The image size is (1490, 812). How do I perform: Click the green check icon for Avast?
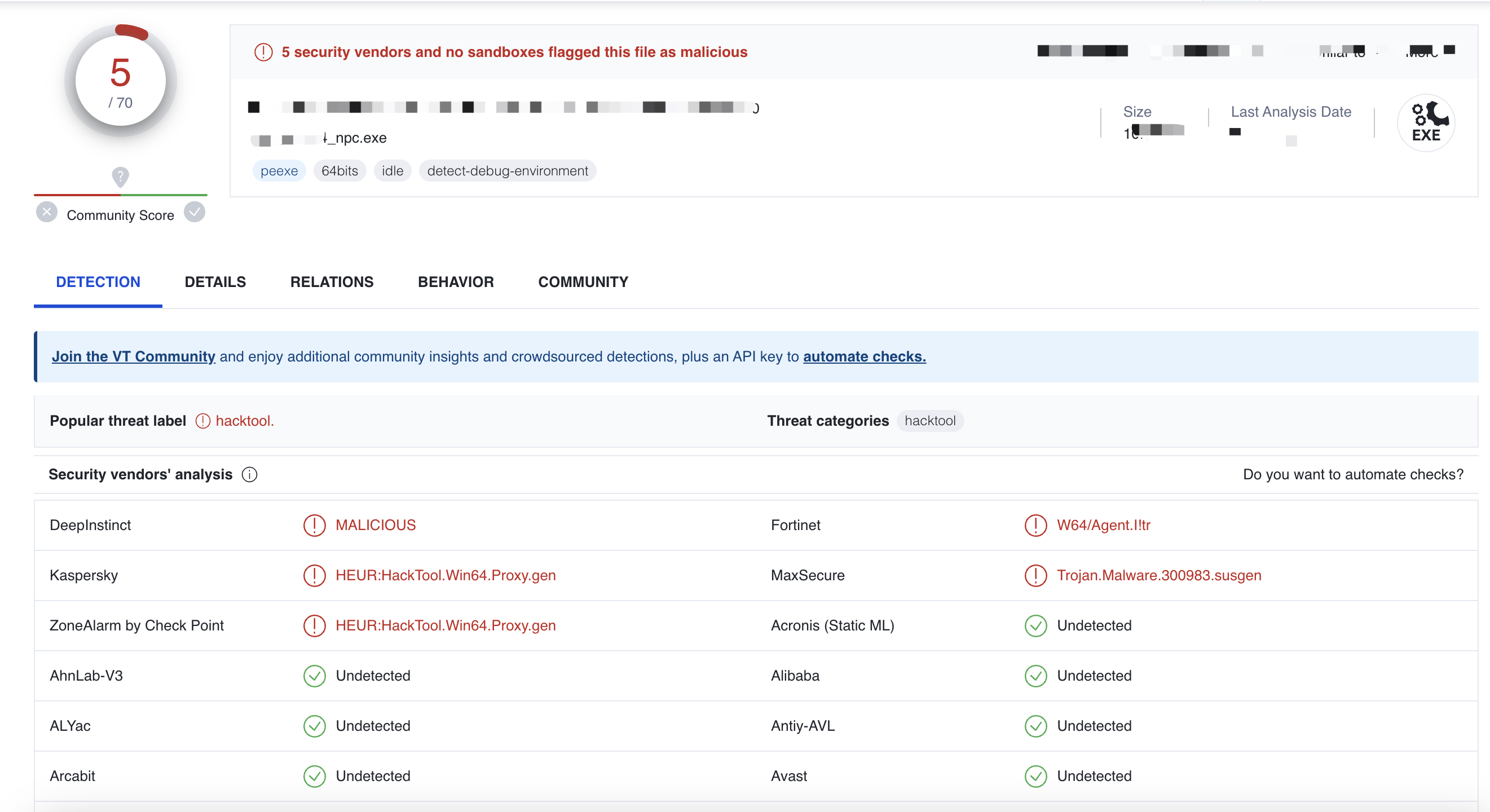coord(1035,776)
